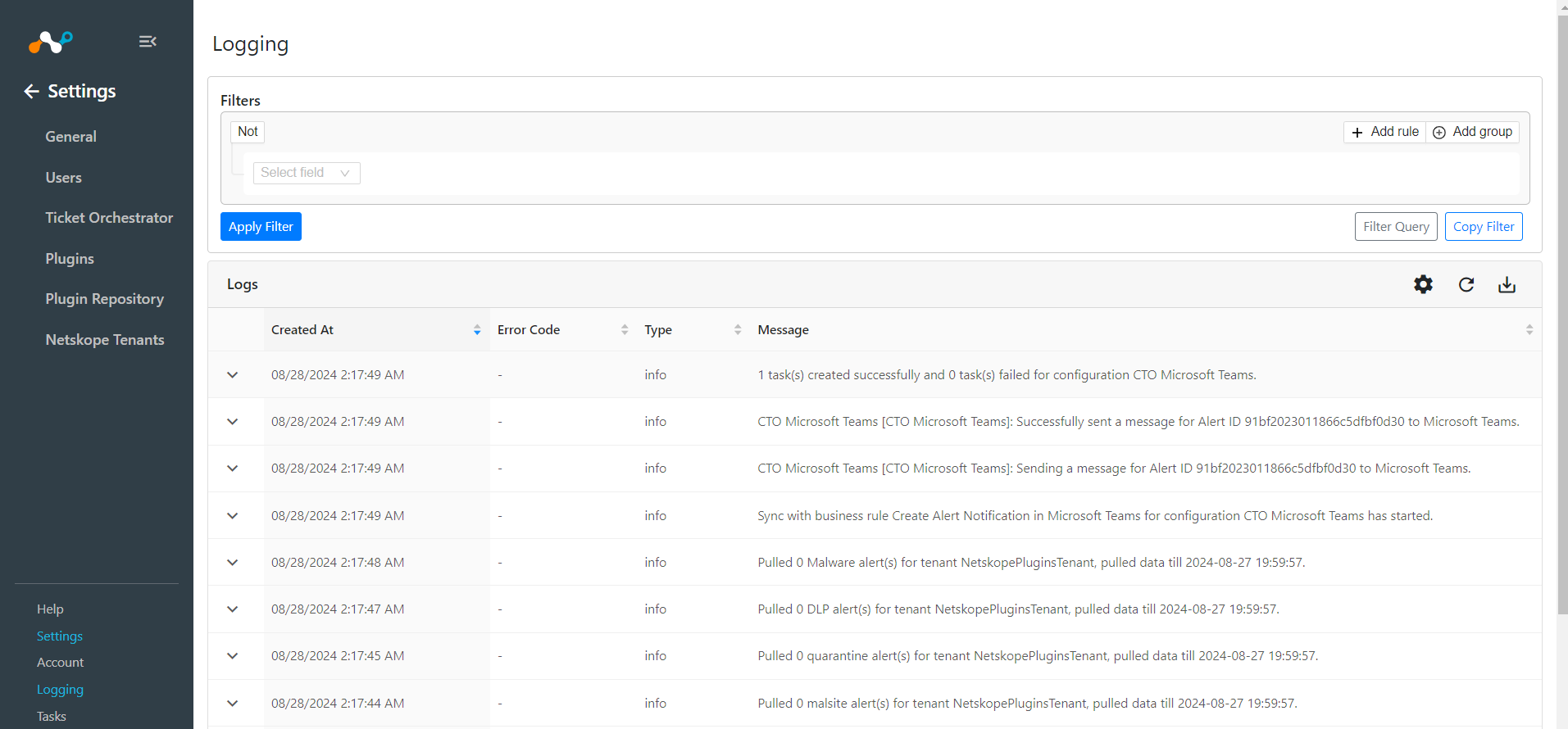Viewport: 1568px width, 729px height.
Task: Open Users settings page
Action: (63, 178)
